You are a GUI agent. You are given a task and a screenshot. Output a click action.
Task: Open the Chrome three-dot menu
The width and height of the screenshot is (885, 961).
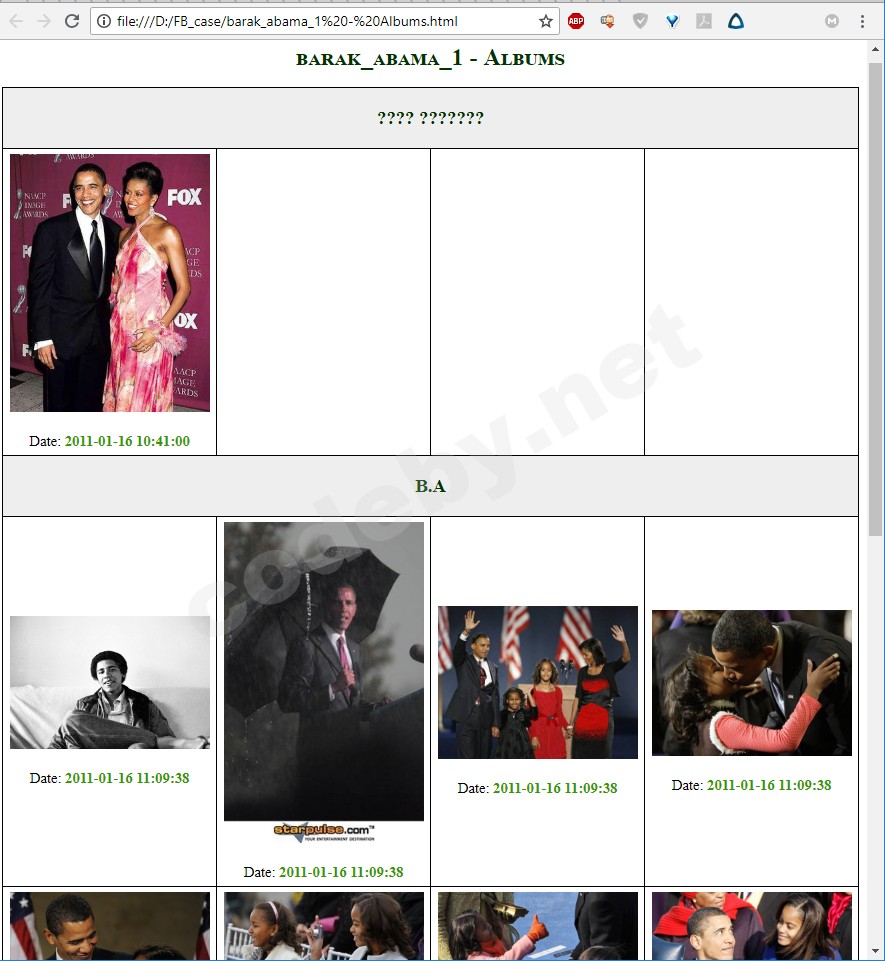(x=862, y=21)
